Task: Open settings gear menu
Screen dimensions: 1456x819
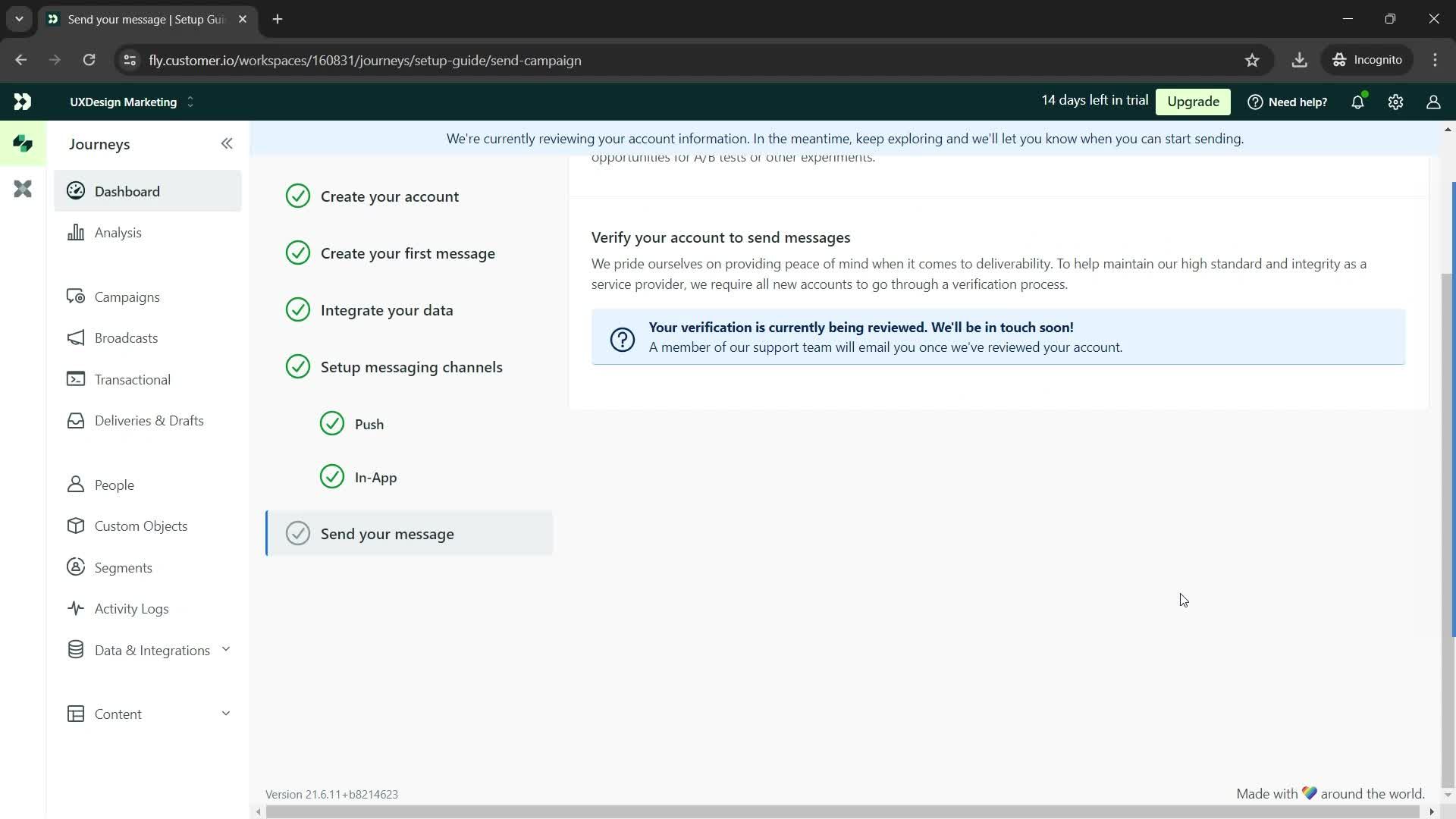Action: click(x=1397, y=102)
